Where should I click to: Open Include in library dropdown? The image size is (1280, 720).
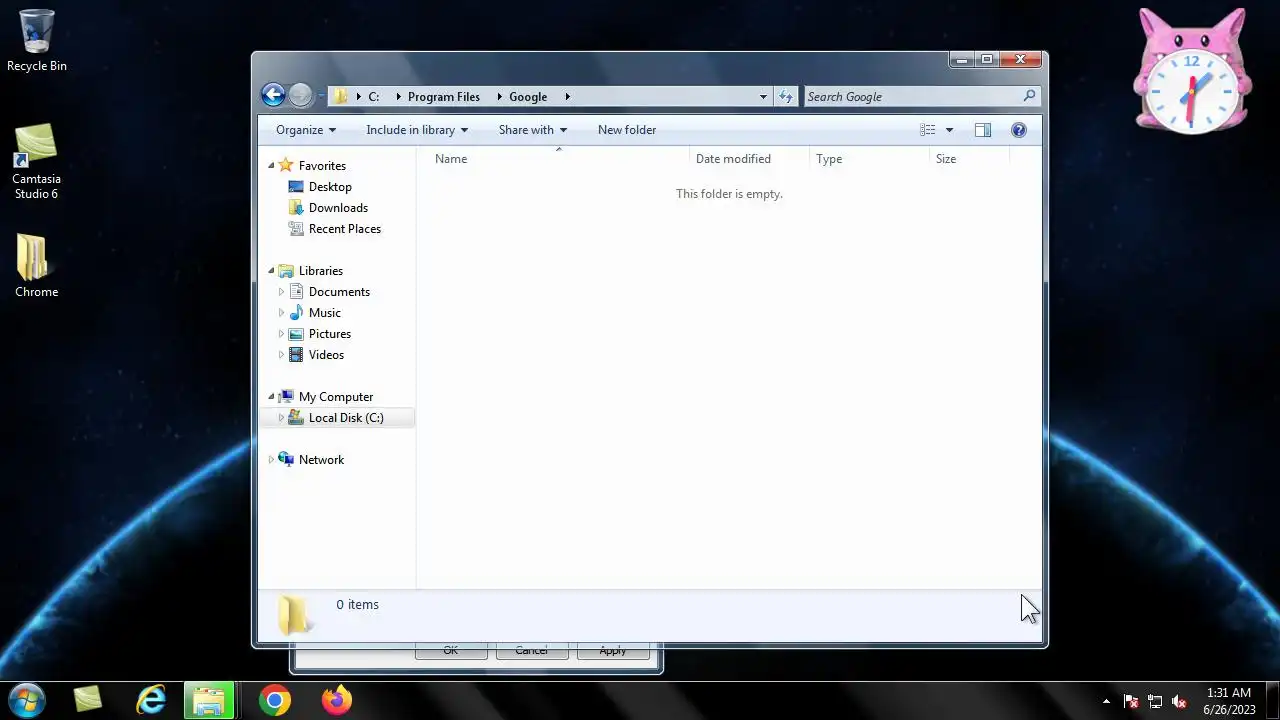pos(417,130)
